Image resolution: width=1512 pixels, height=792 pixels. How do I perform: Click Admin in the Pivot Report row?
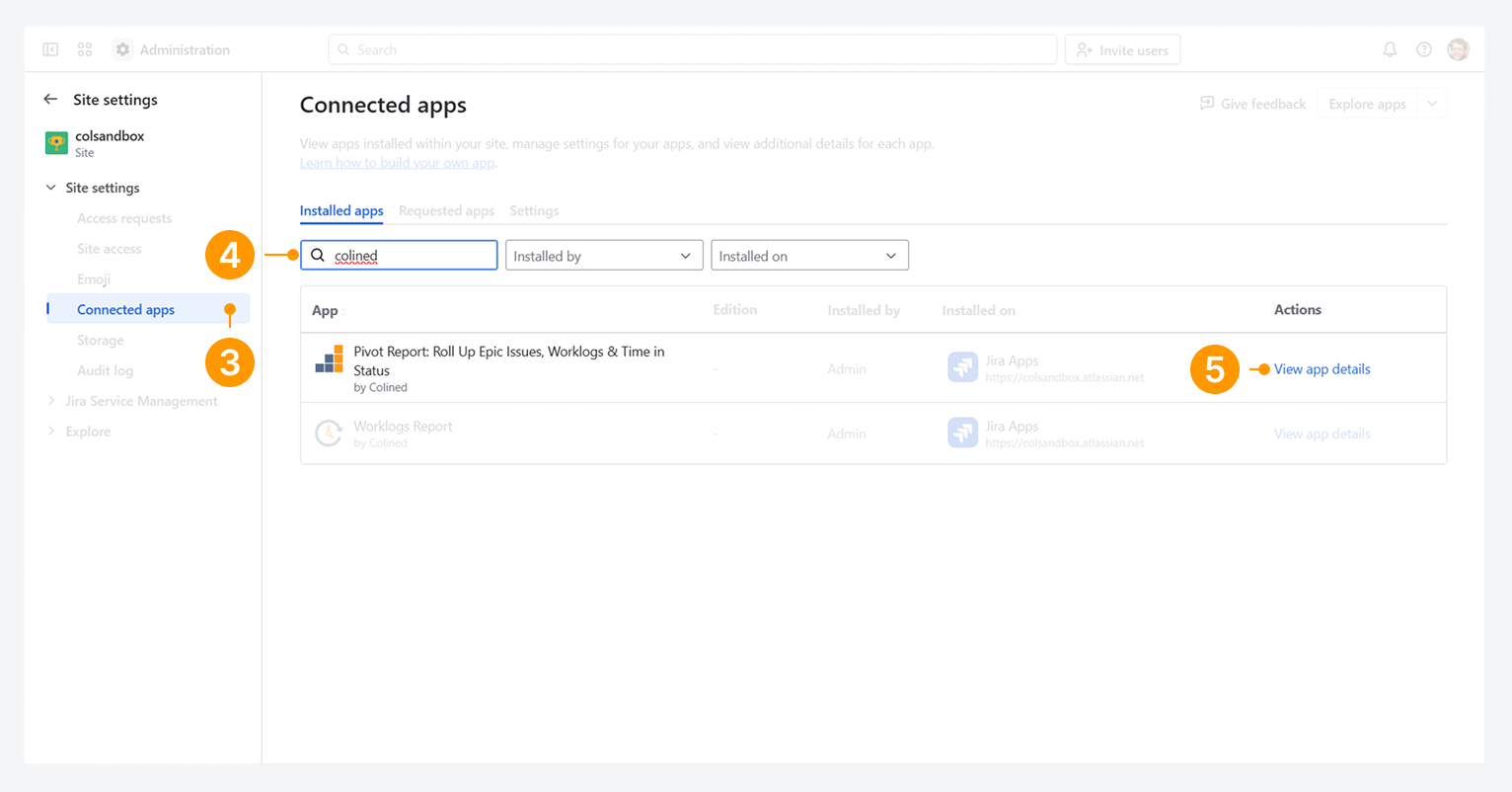coord(847,368)
